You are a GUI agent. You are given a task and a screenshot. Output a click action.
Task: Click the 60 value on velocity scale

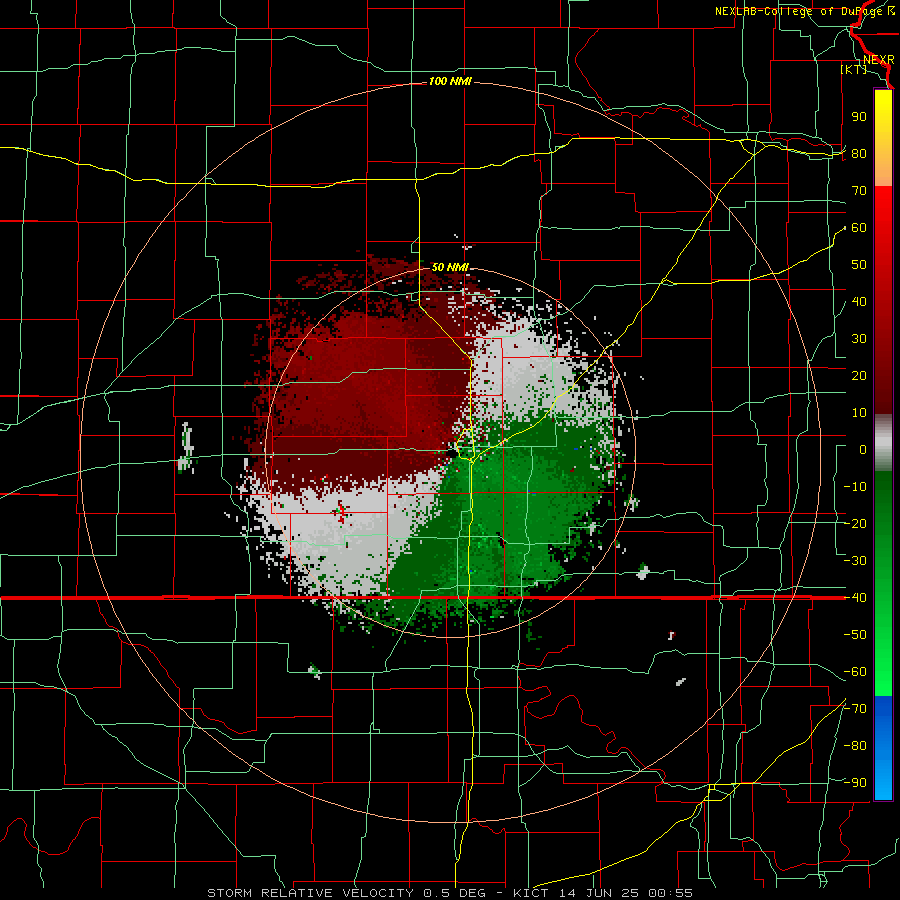(859, 228)
